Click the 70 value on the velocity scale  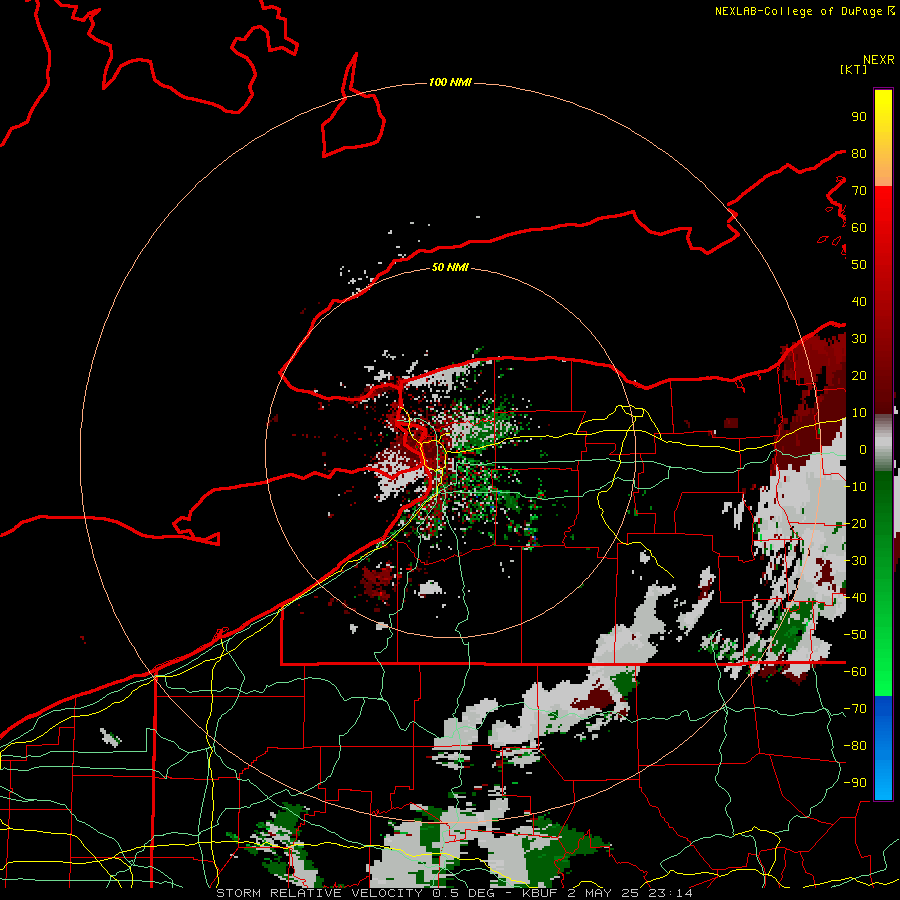pyautogui.click(x=859, y=190)
